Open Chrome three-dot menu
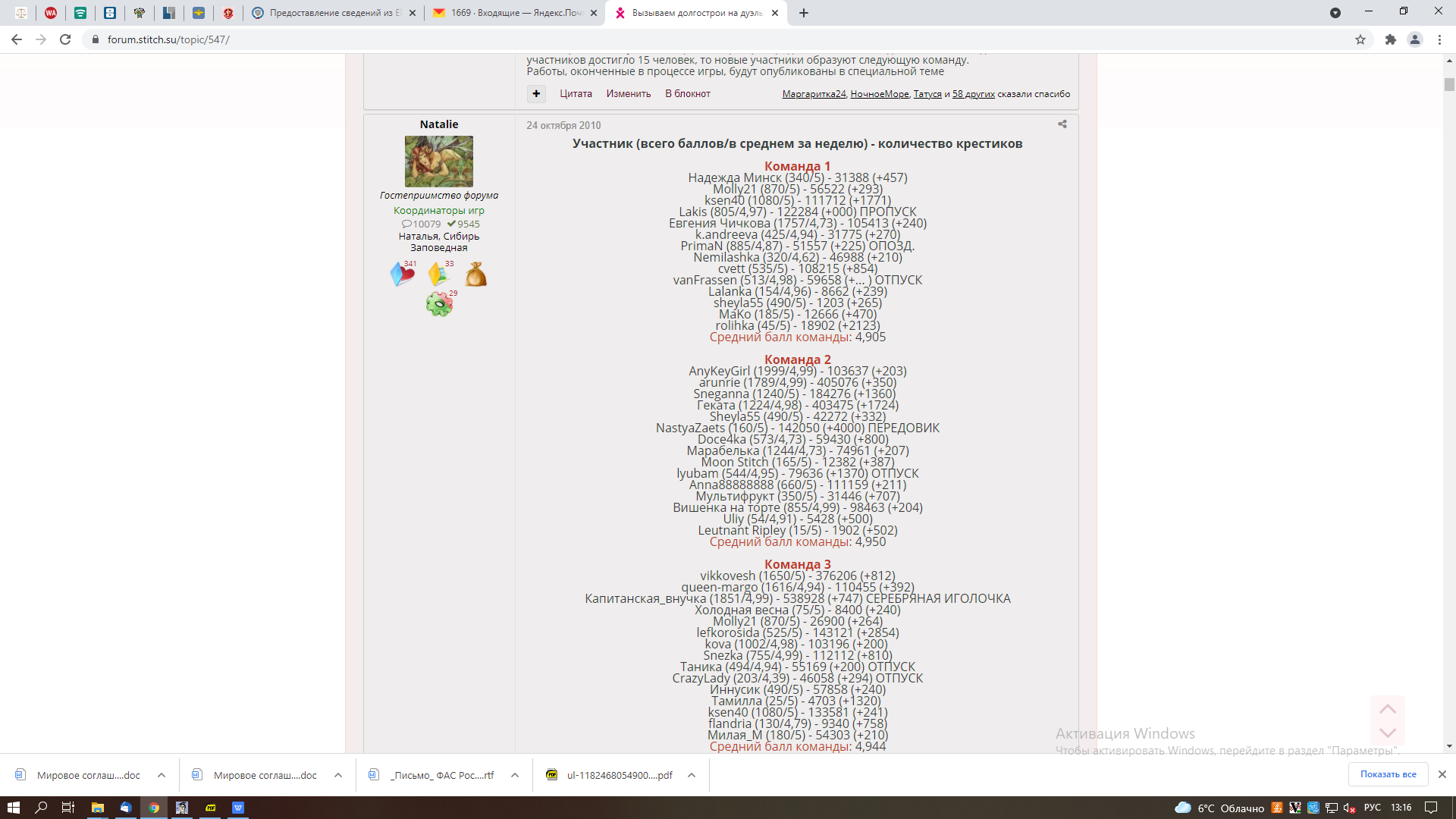The width and height of the screenshot is (1456, 819). click(x=1439, y=39)
